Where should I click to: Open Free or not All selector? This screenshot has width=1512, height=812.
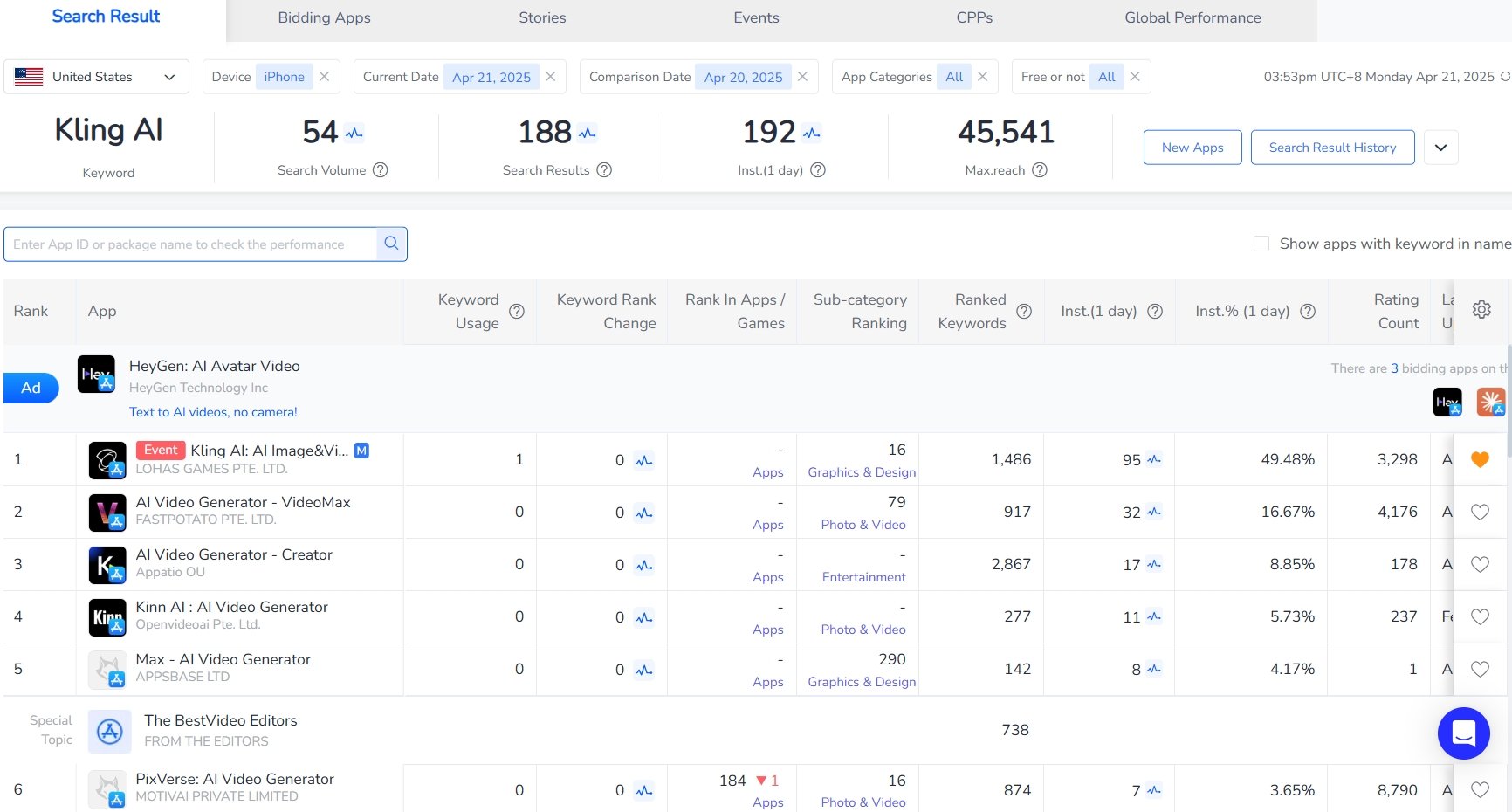point(1106,77)
